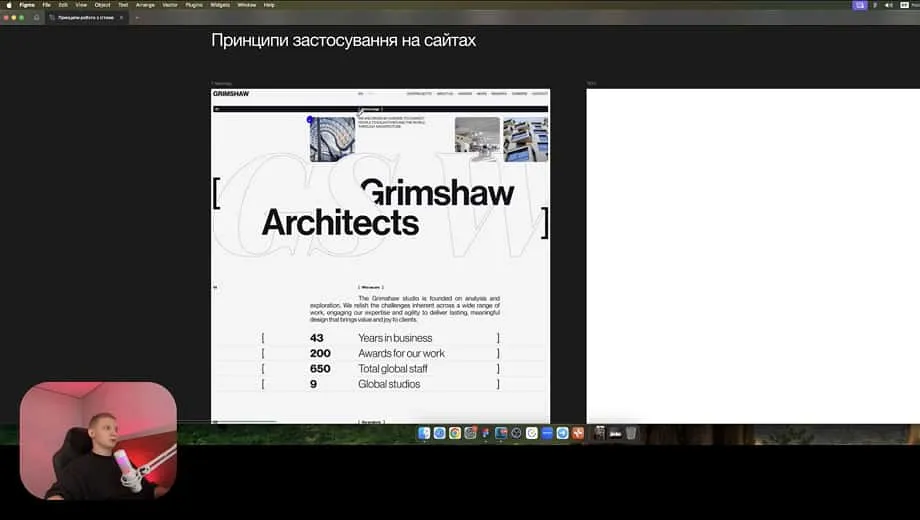Image resolution: width=920 pixels, height=520 pixels.
Task: Open the File menu
Action: (x=46, y=5)
